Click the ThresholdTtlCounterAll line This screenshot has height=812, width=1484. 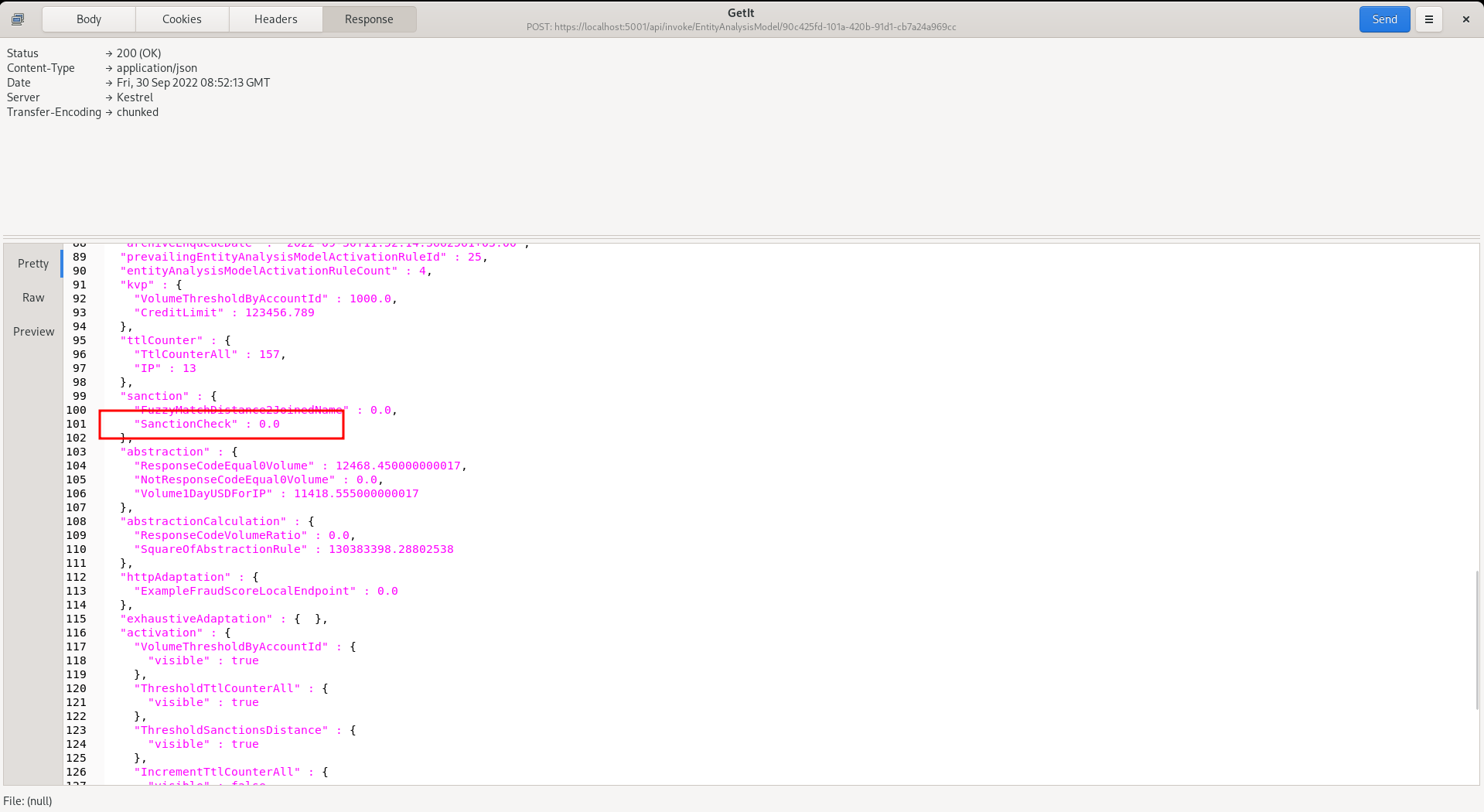(x=231, y=688)
